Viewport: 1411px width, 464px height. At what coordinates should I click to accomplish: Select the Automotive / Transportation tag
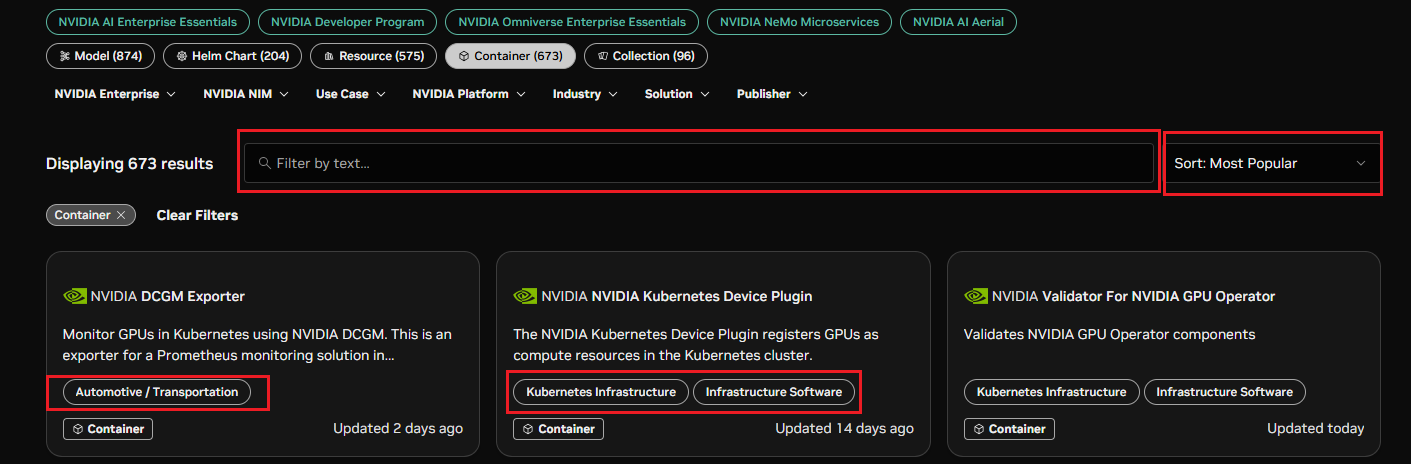(x=157, y=392)
